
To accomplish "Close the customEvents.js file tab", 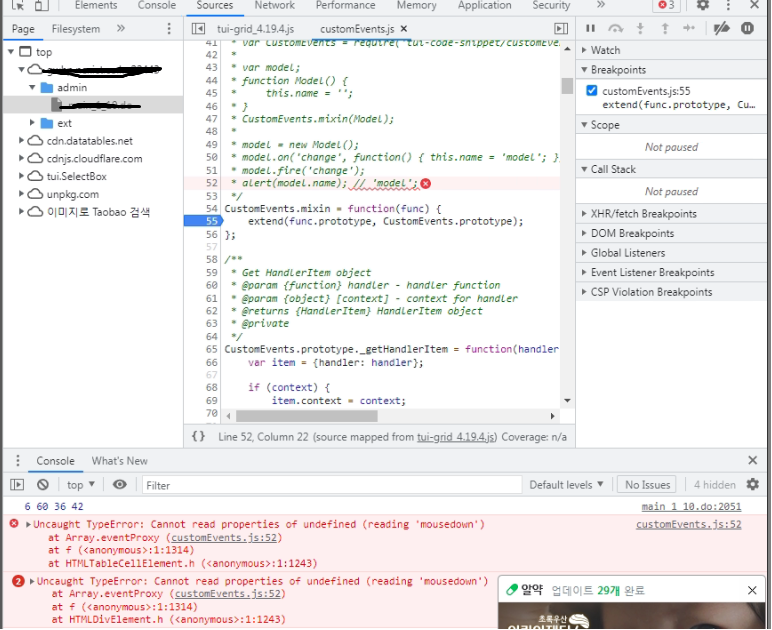I will click(x=404, y=29).
